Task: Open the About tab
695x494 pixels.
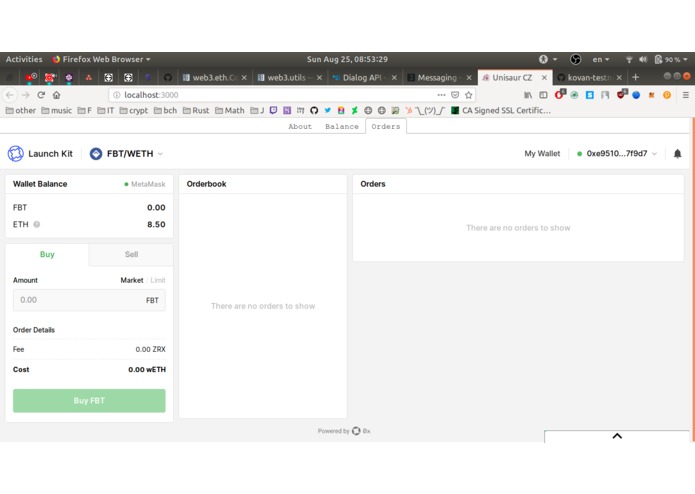Action: coord(300,126)
